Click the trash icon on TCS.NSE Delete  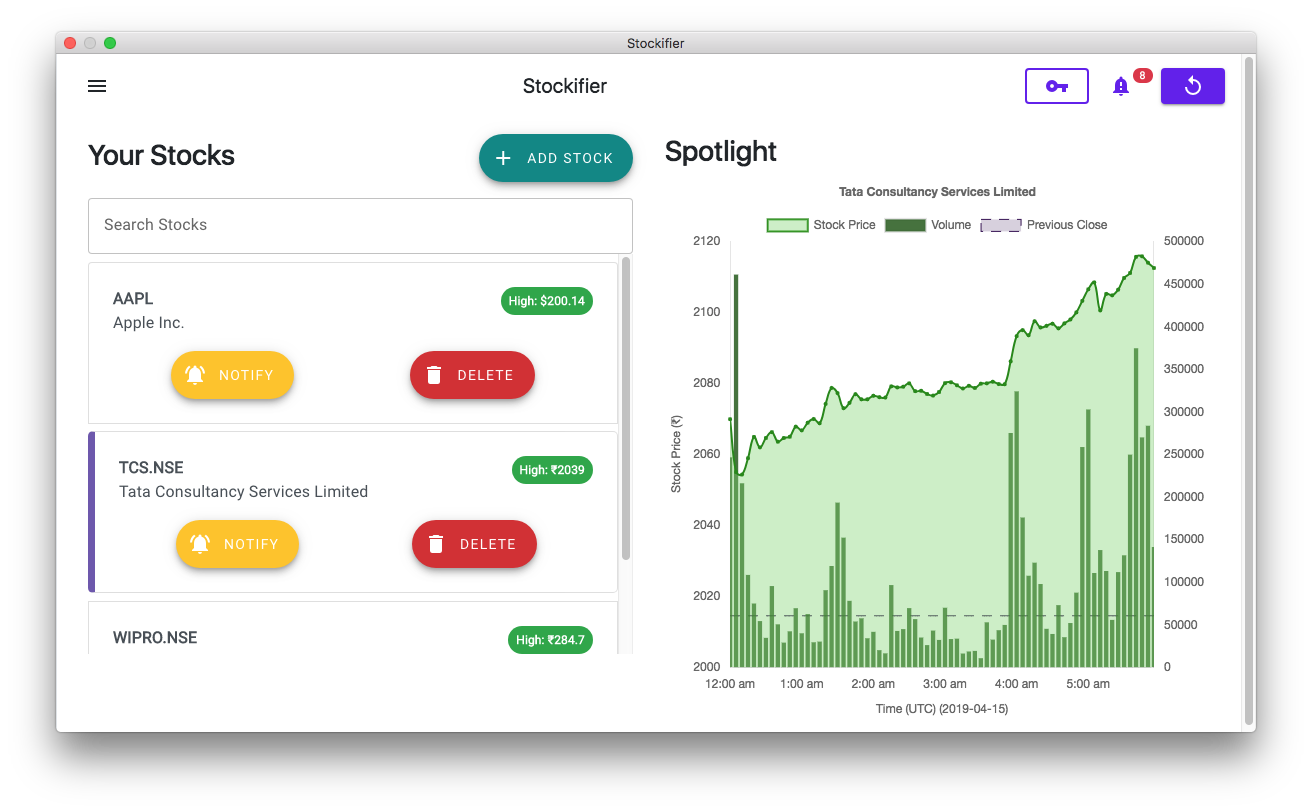pos(436,544)
